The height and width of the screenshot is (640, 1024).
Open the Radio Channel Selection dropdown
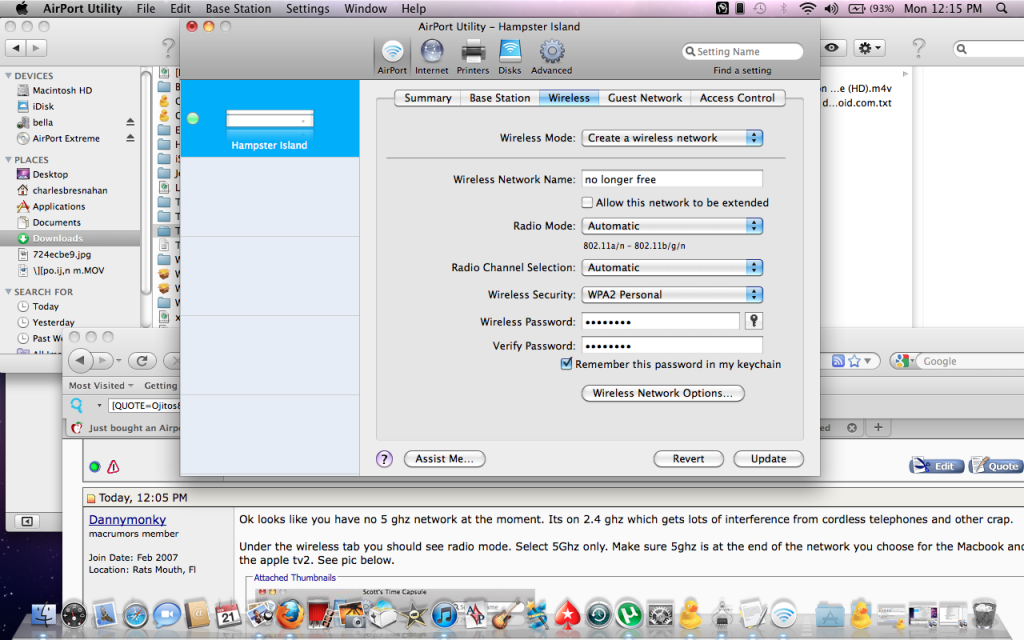[x=672, y=267]
